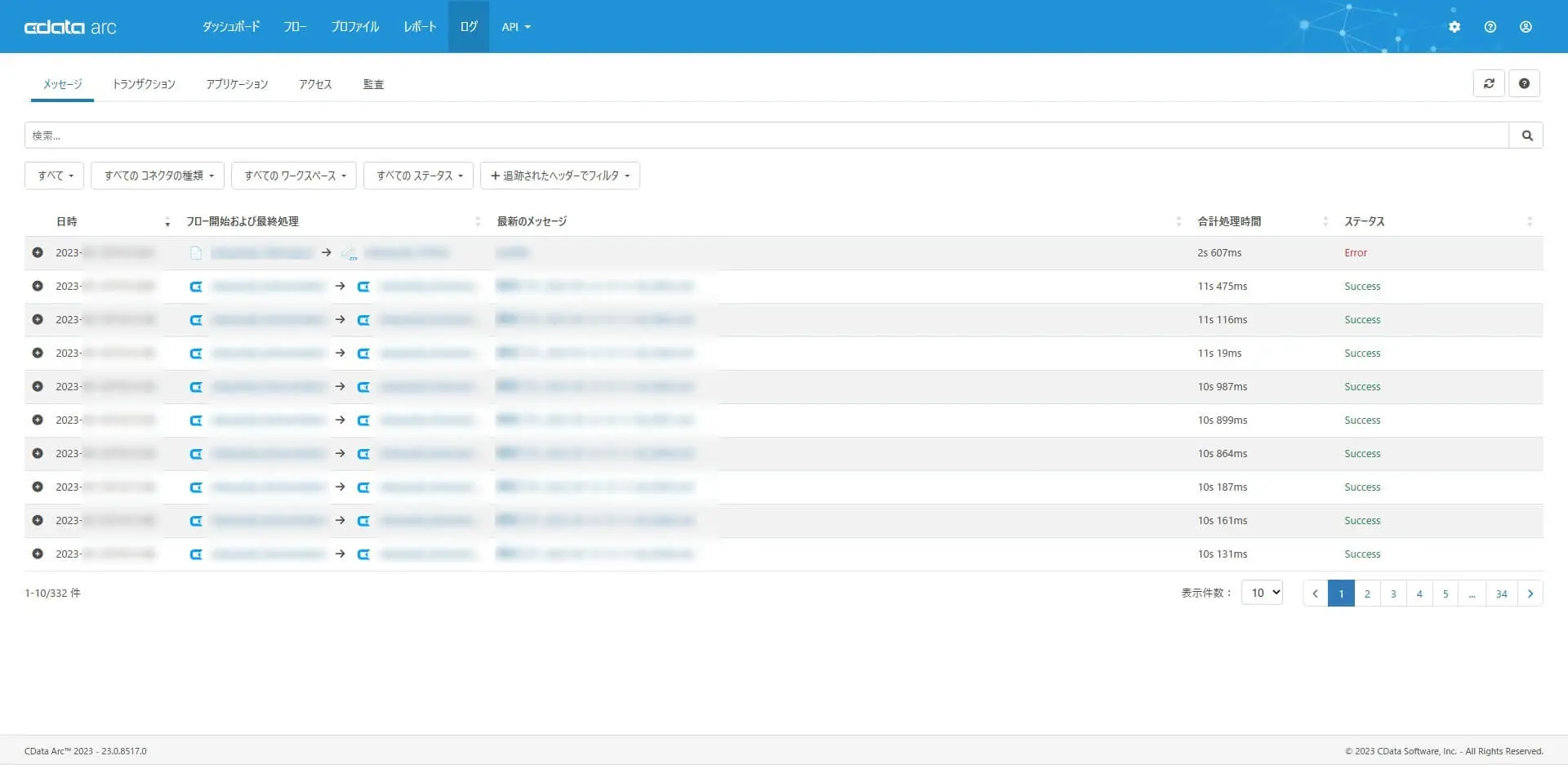Expand the row with 10s 131ms duration
The width and height of the screenshot is (1568, 765).
coord(38,554)
